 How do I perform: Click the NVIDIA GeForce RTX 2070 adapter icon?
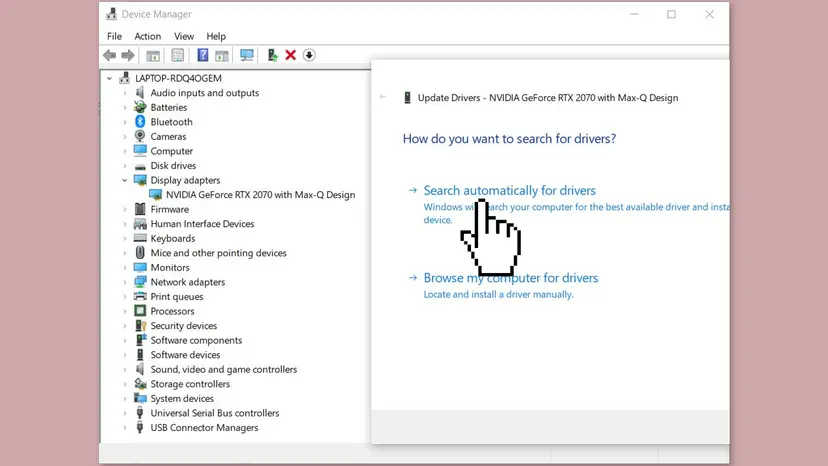pos(155,194)
